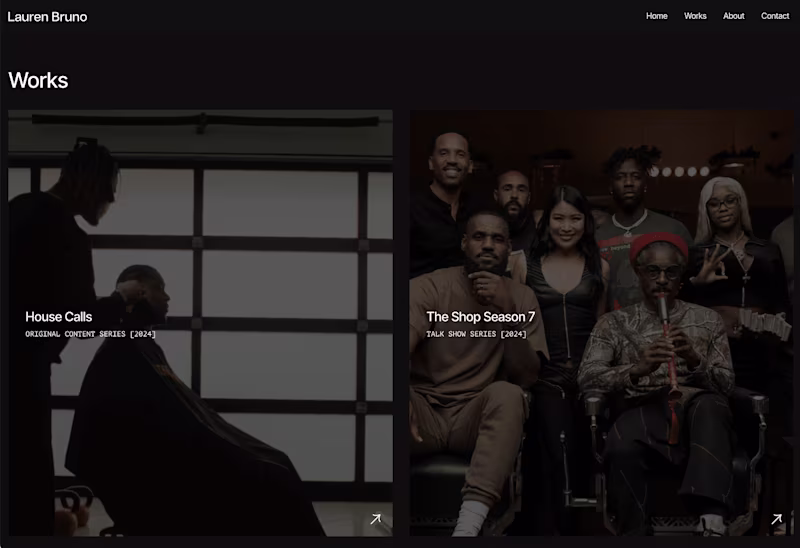Screen dimensions: 800x548
Task: Open the House Calls project title
Action: (x=59, y=317)
